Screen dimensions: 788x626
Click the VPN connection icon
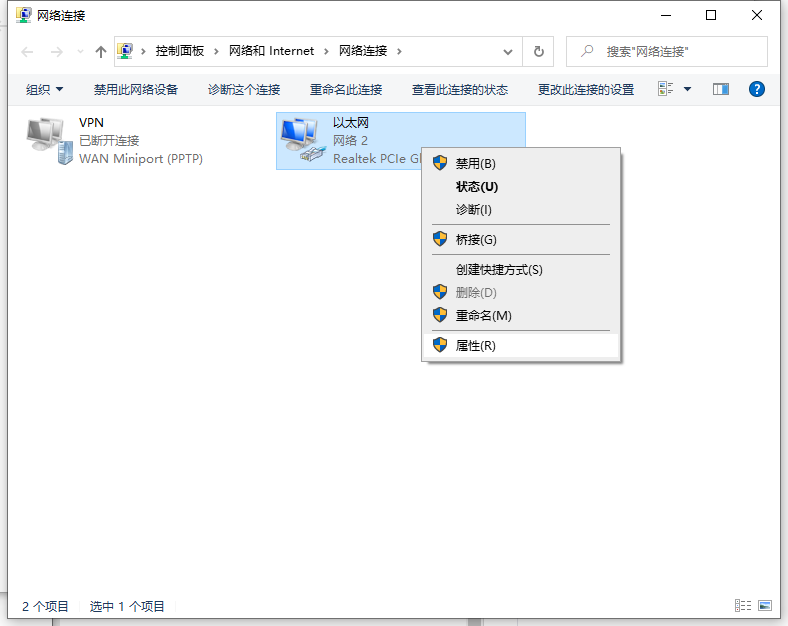pos(49,140)
